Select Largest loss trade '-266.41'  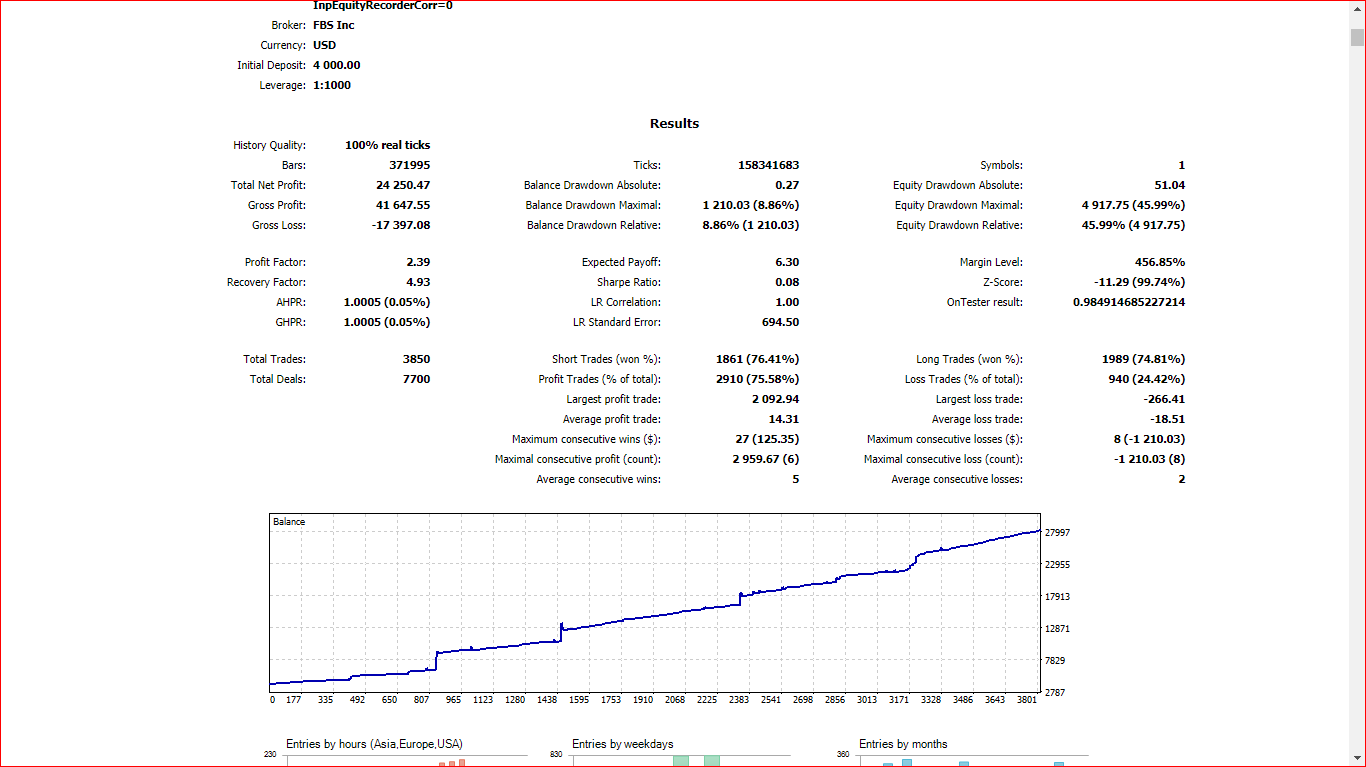pos(1164,399)
